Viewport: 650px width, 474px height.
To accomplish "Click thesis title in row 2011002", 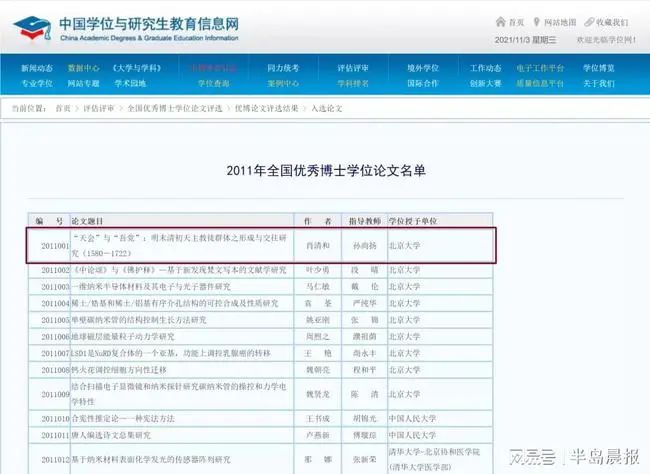I will pyautogui.click(x=179, y=270).
